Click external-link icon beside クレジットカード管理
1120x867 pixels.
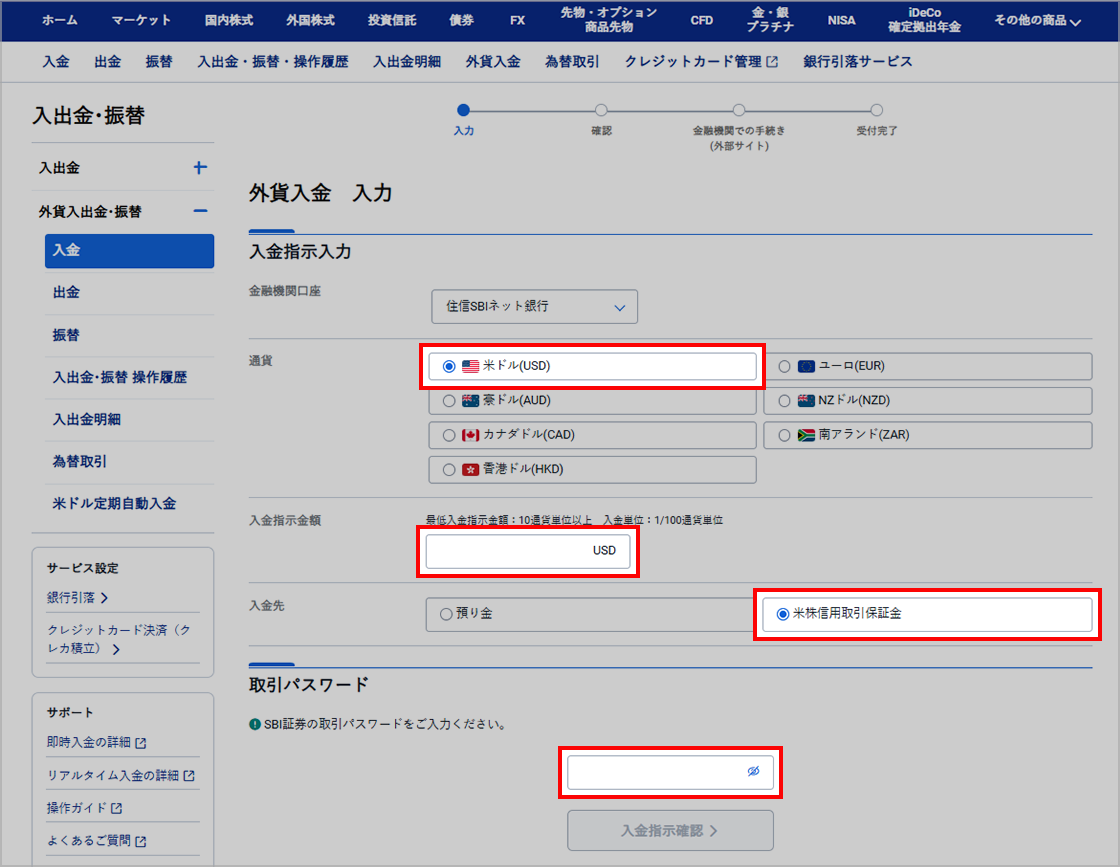[x=772, y=62]
